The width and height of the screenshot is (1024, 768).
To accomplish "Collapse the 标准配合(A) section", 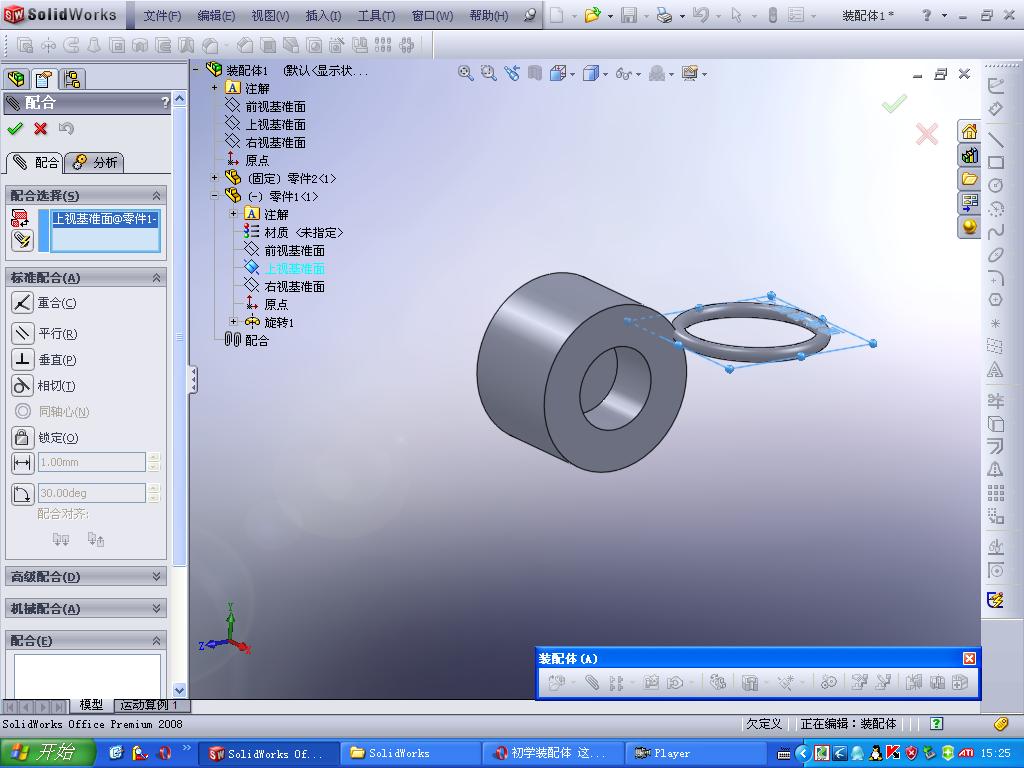I will click(x=156, y=278).
